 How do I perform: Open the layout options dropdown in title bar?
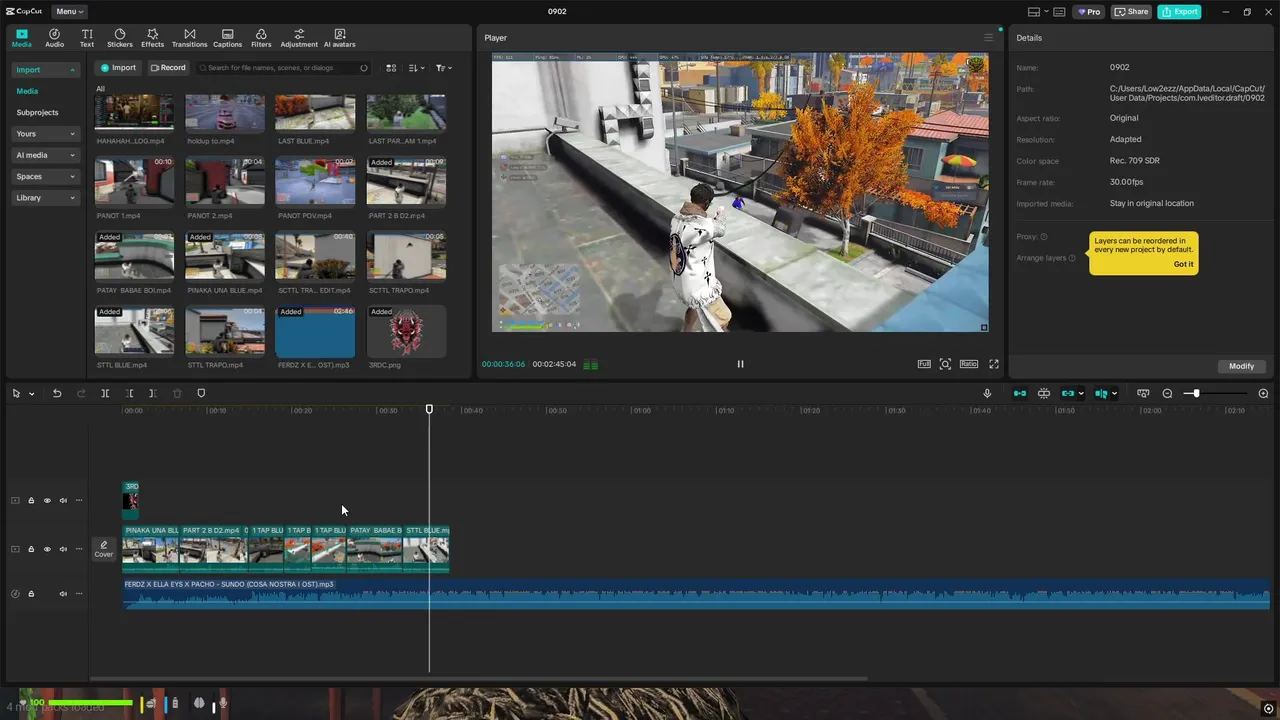click(x=1038, y=12)
